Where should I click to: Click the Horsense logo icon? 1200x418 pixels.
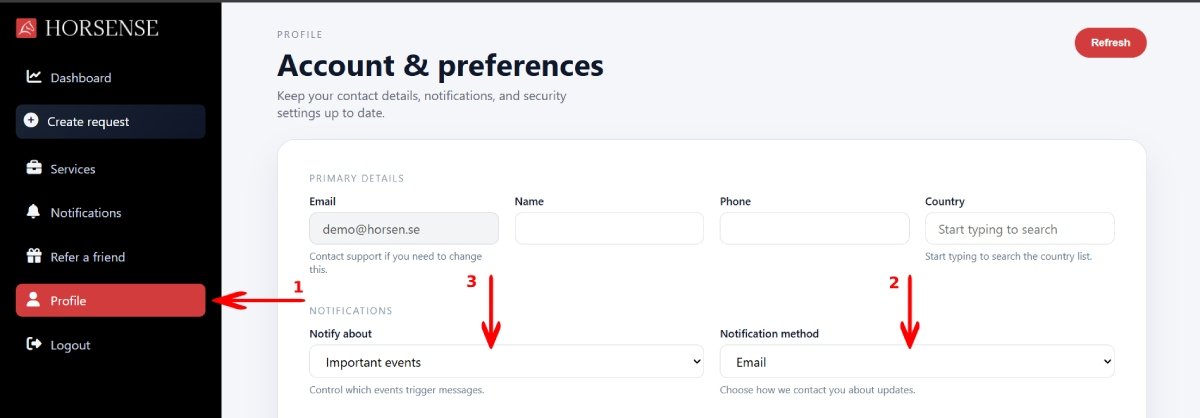click(x=27, y=28)
